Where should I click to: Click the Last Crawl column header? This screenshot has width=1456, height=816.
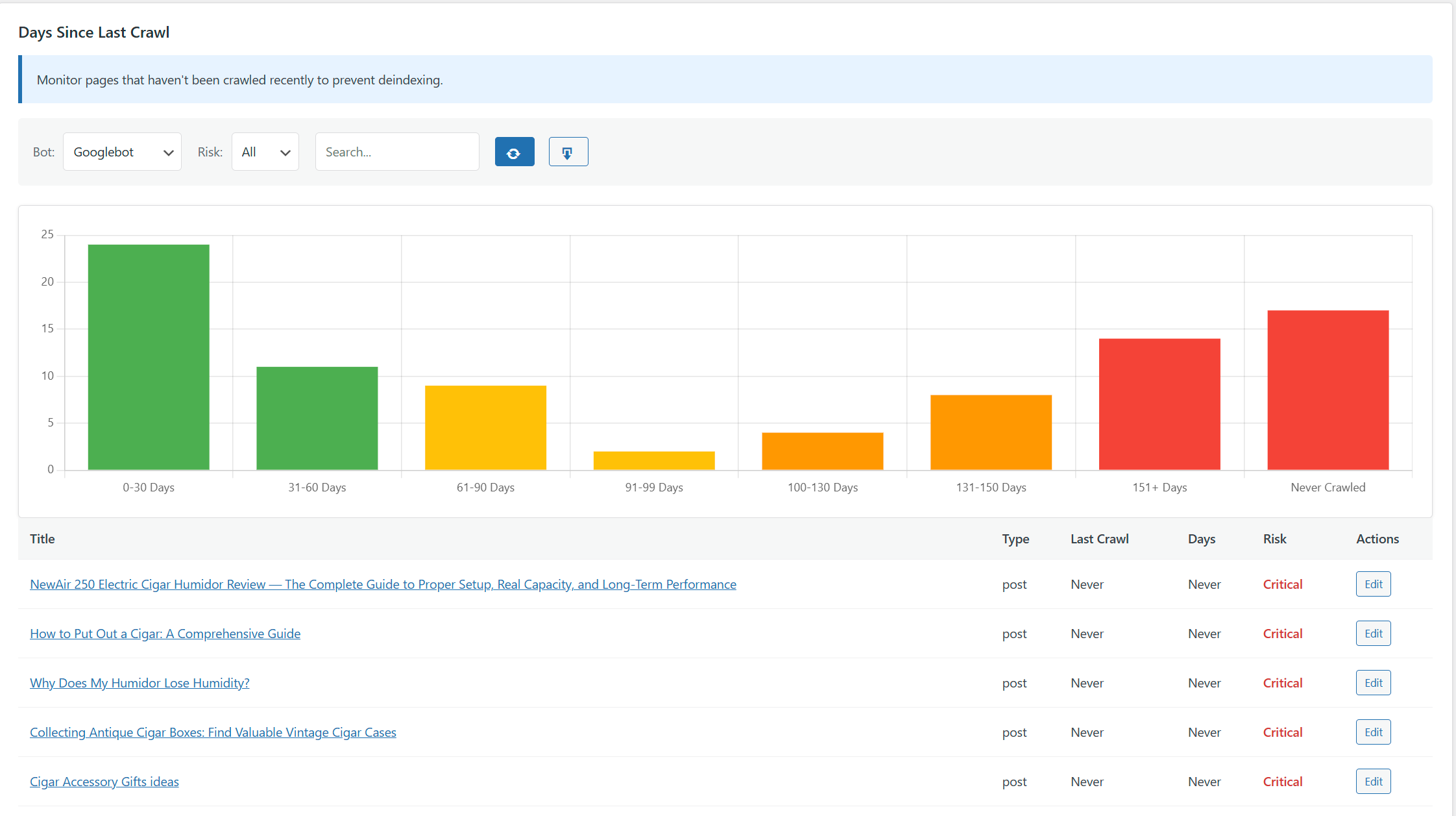[1100, 539]
